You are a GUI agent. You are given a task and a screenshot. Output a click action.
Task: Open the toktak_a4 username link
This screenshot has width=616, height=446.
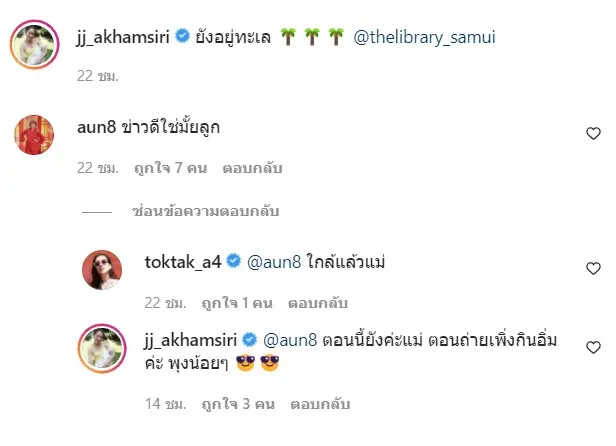click(183, 262)
